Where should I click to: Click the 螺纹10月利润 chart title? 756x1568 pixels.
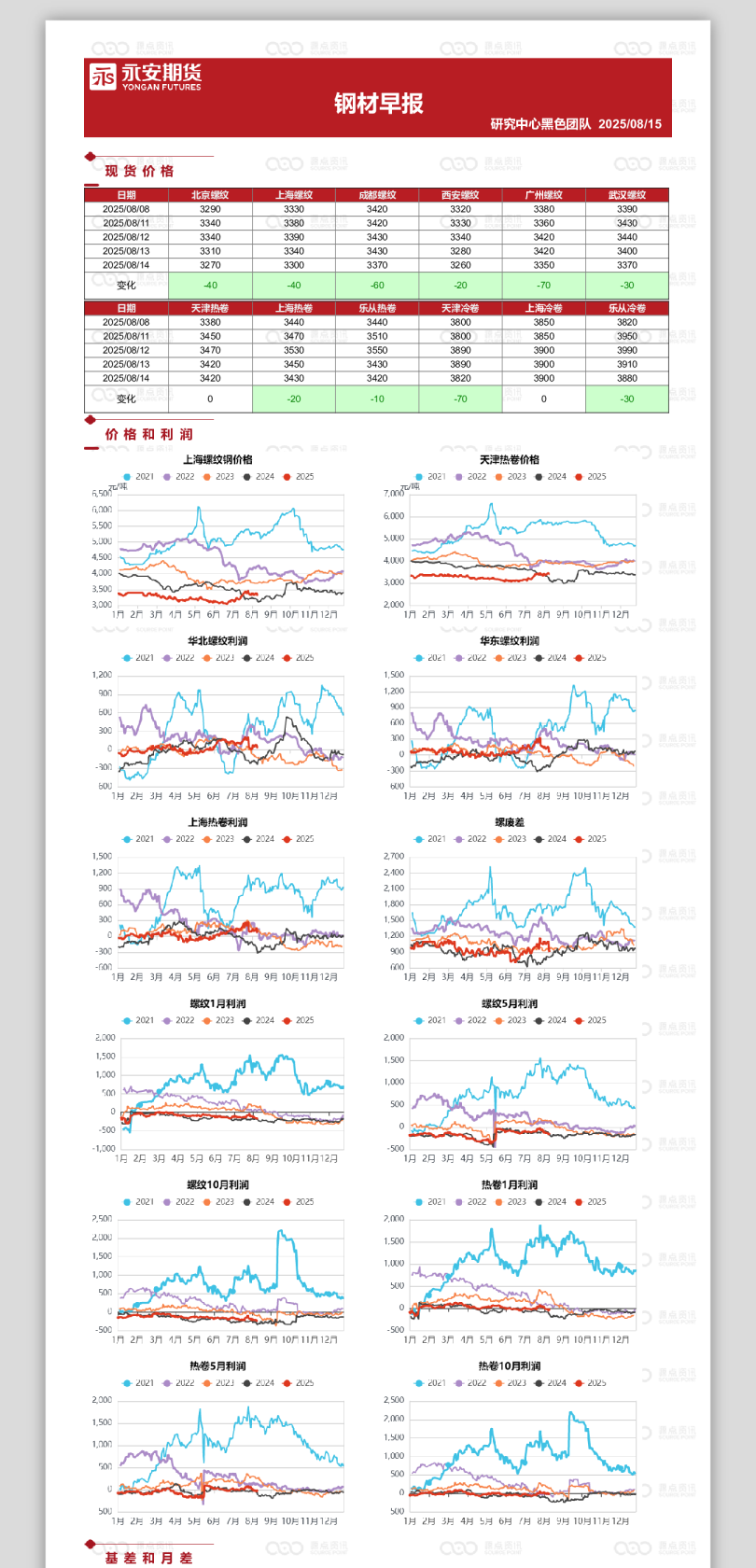217,1184
